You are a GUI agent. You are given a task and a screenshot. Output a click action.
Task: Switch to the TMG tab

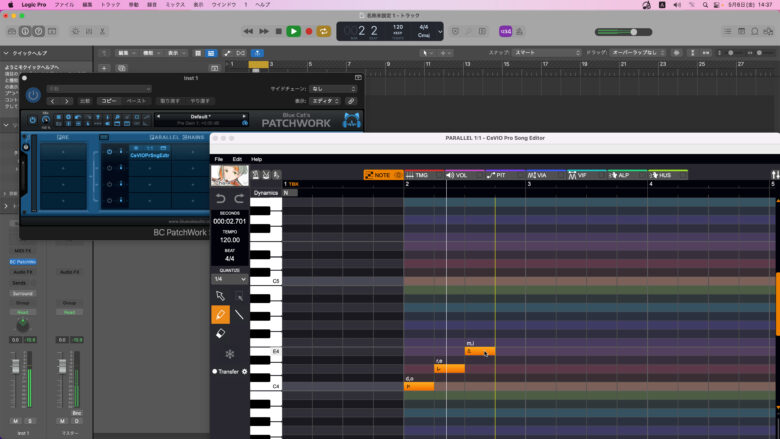(x=423, y=175)
